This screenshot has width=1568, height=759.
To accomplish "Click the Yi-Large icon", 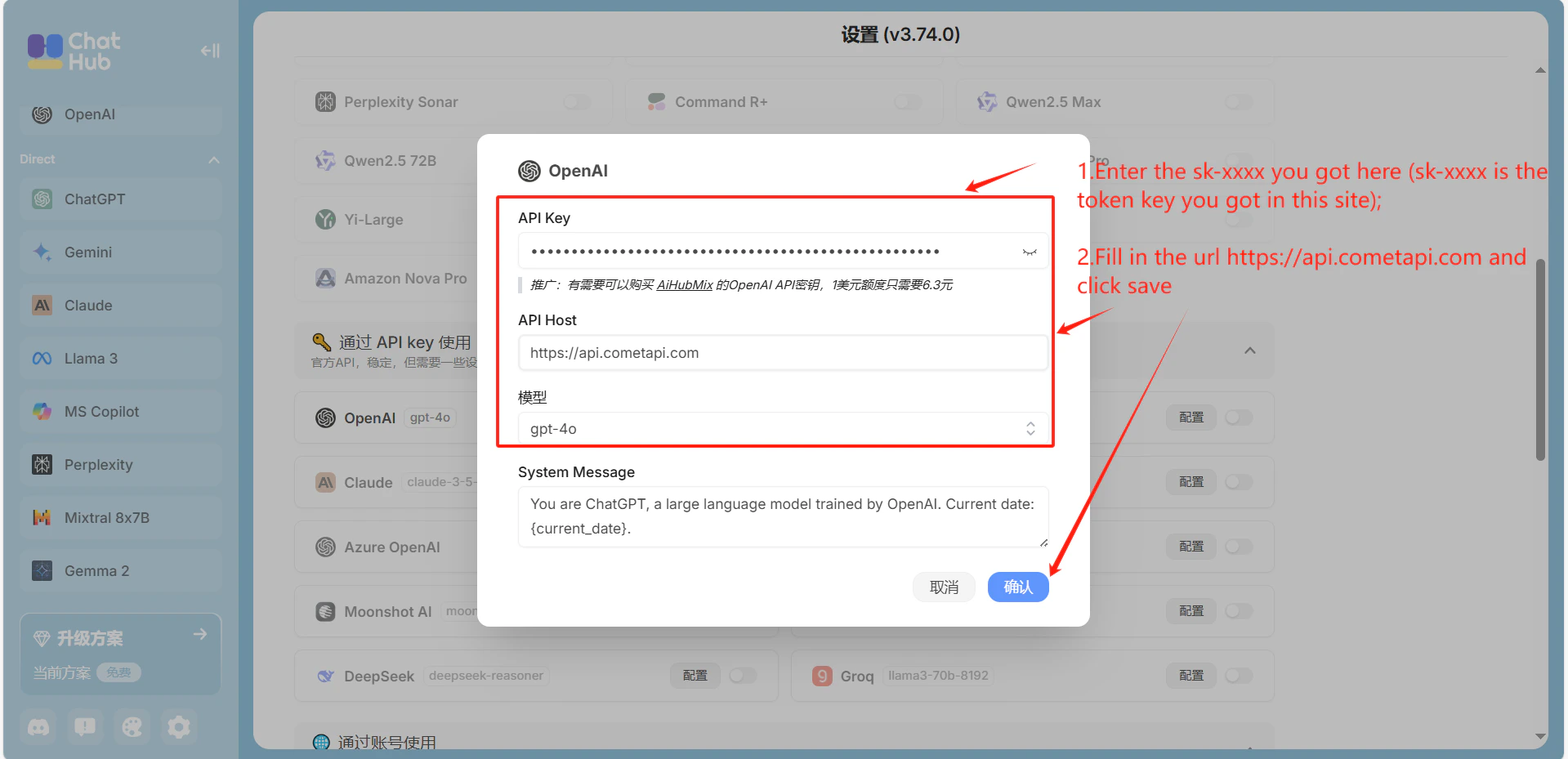I will point(325,220).
